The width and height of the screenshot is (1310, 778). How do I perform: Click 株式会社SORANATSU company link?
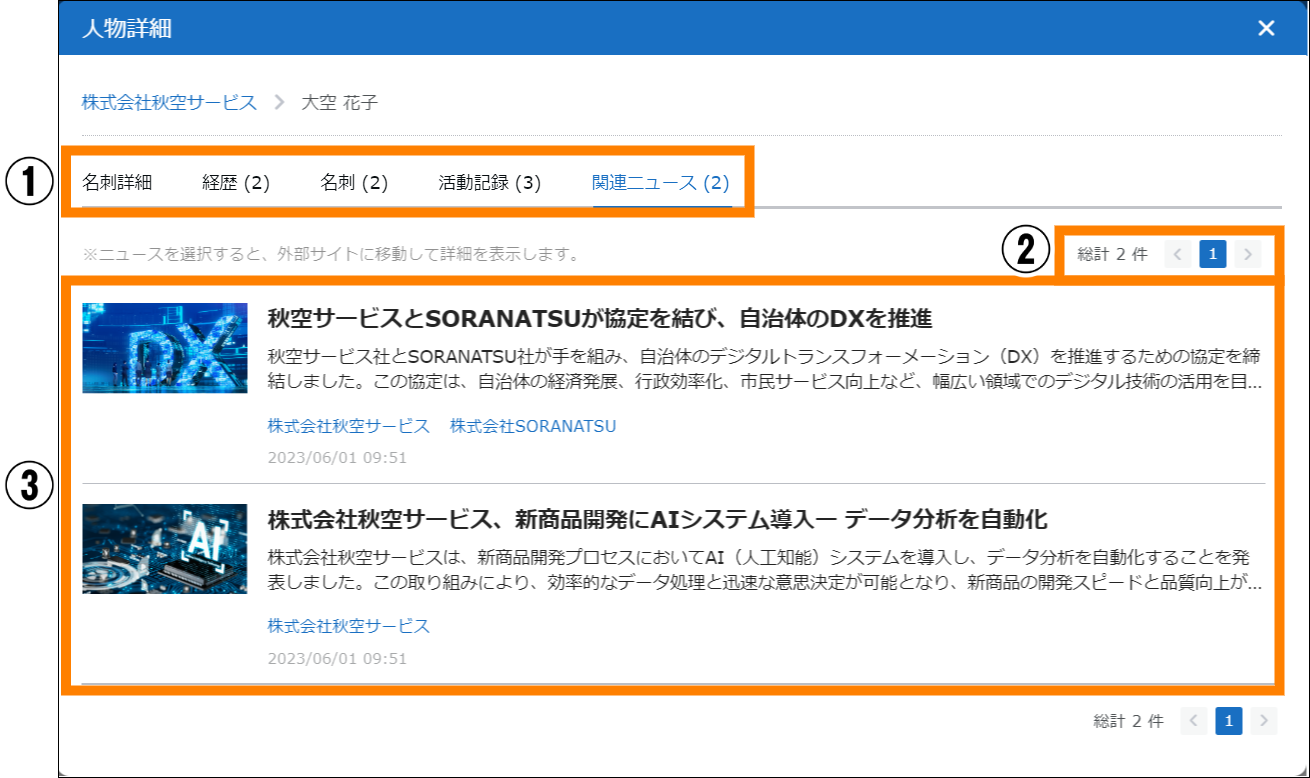tap(533, 426)
